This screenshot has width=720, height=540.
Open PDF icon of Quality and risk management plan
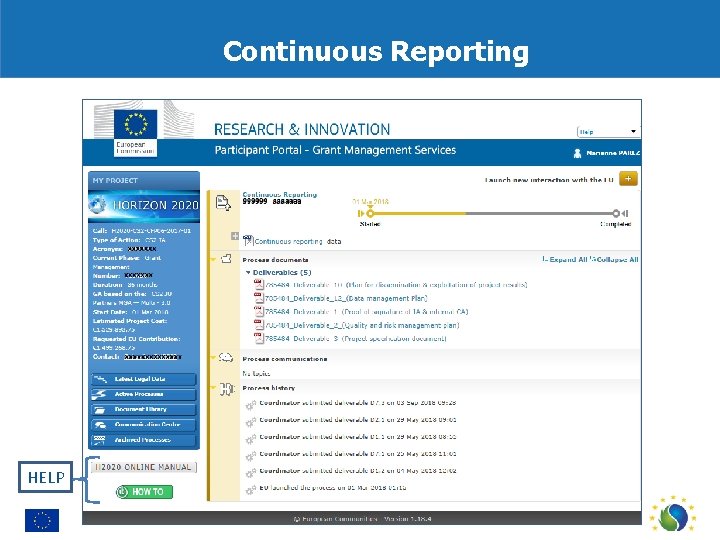click(259, 325)
